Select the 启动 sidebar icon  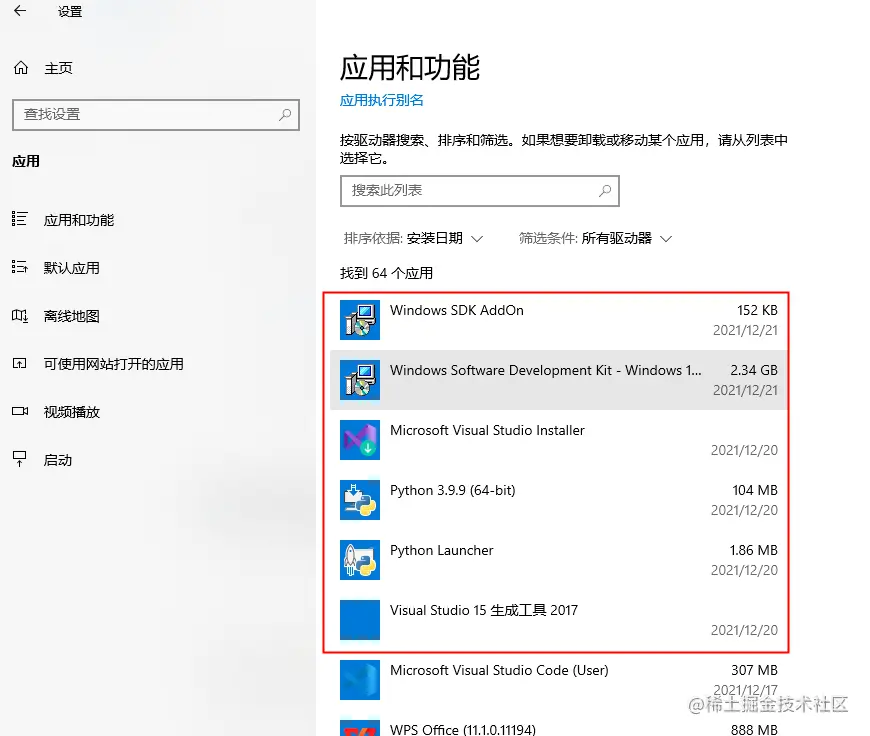click(19, 459)
